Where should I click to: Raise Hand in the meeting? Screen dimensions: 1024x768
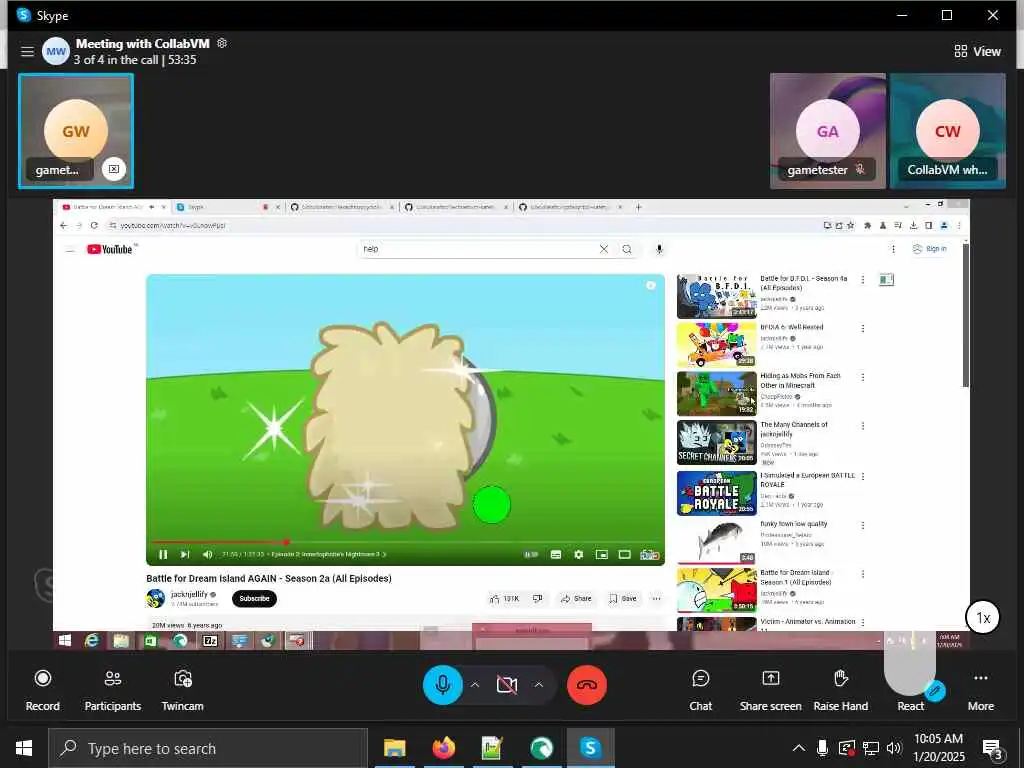coord(840,690)
